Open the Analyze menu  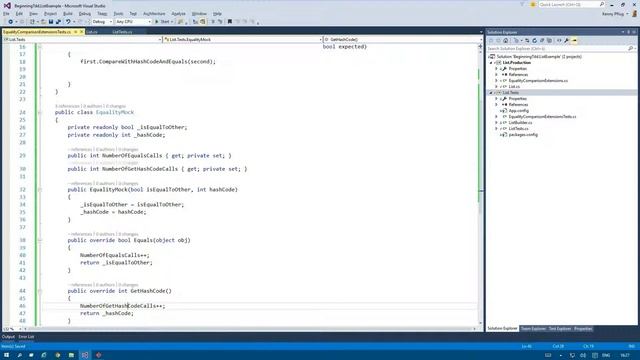click(178, 14)
